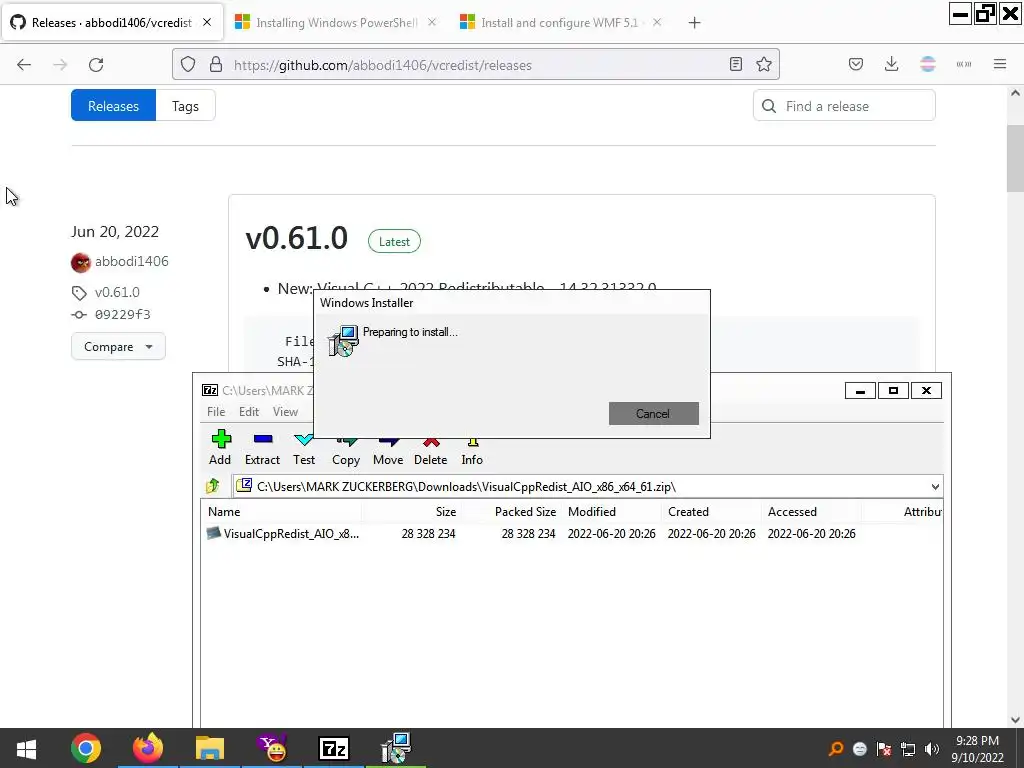This screenshot has height=768, width=1024.
Task: Click the 7-Zip Add toolbar icon
Action: (x=221, y=439)
